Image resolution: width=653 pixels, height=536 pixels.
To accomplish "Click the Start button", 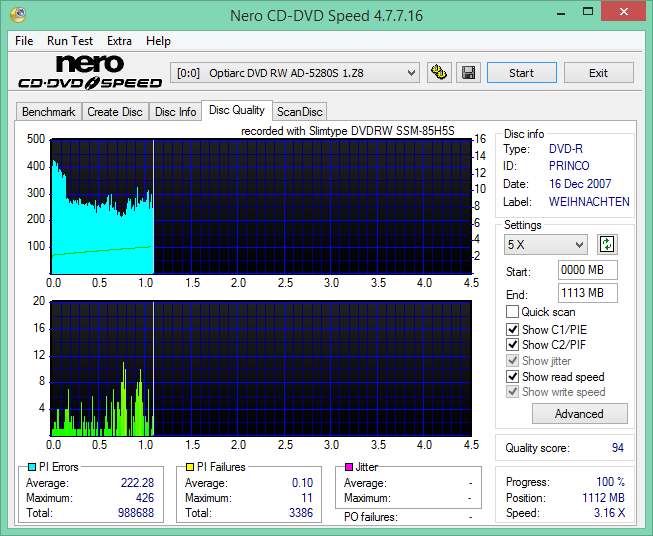I will coord(521,73).
